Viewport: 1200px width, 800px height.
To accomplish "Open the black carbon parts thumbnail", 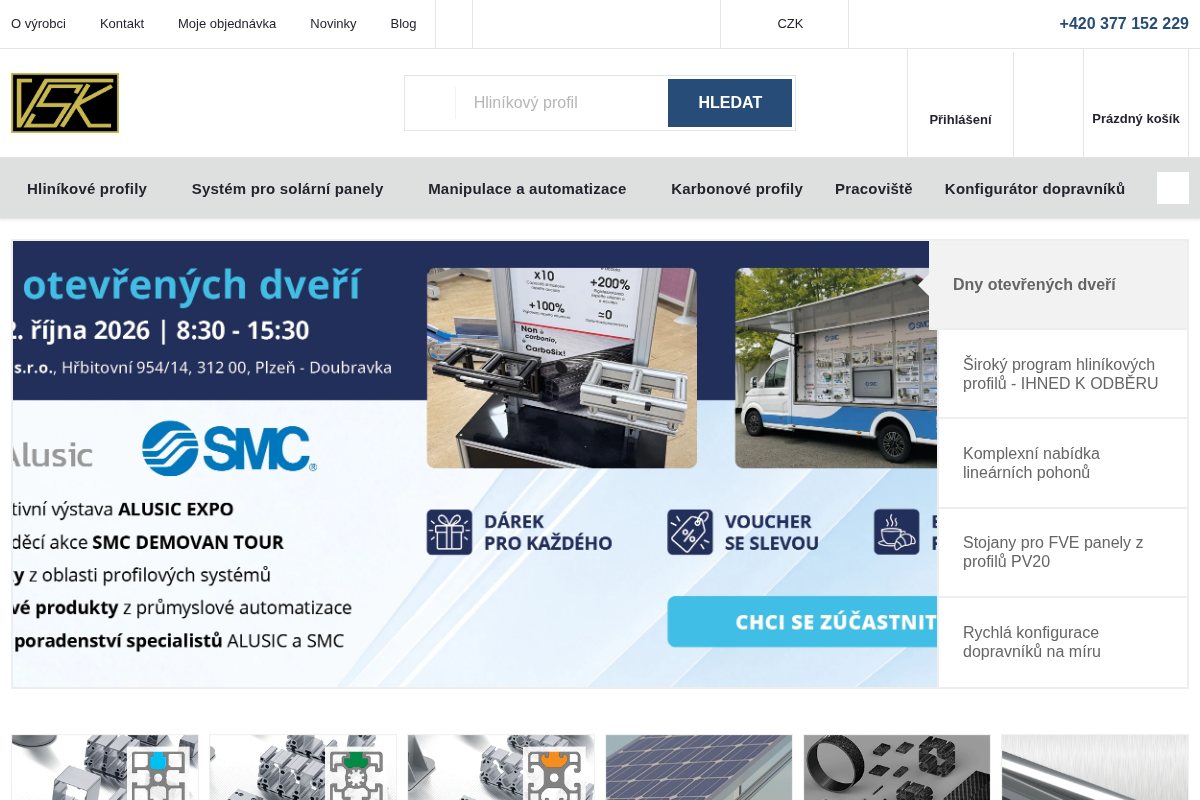I will click(x=897, y=767).
